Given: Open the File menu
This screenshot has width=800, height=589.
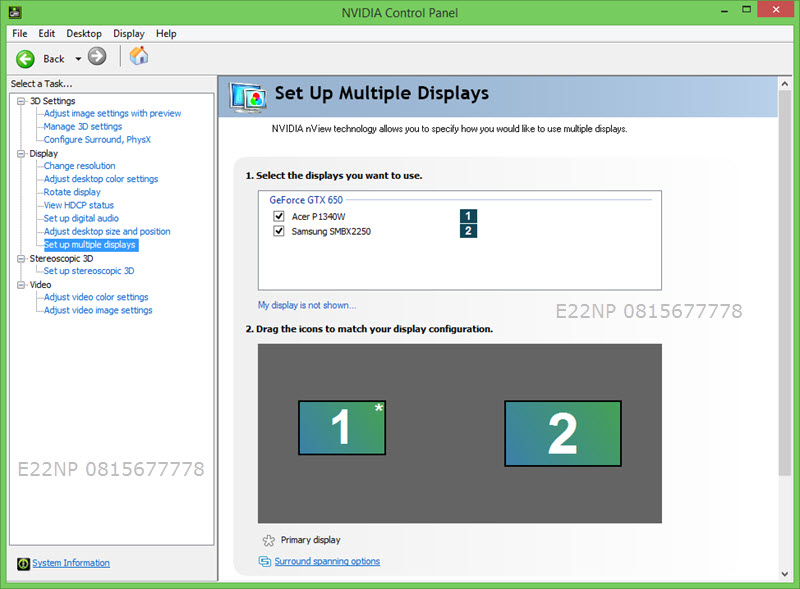Looking at the screenshot, I should [19, 34].
